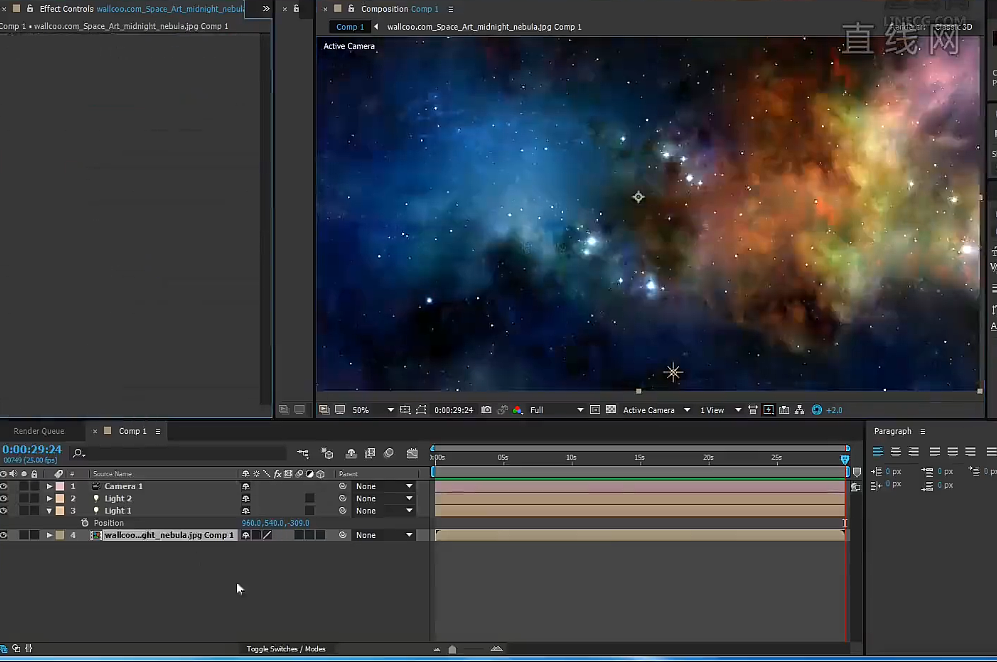
Task: Click the Reset Exposure icon beside +2.0
Action: point(817,410)
